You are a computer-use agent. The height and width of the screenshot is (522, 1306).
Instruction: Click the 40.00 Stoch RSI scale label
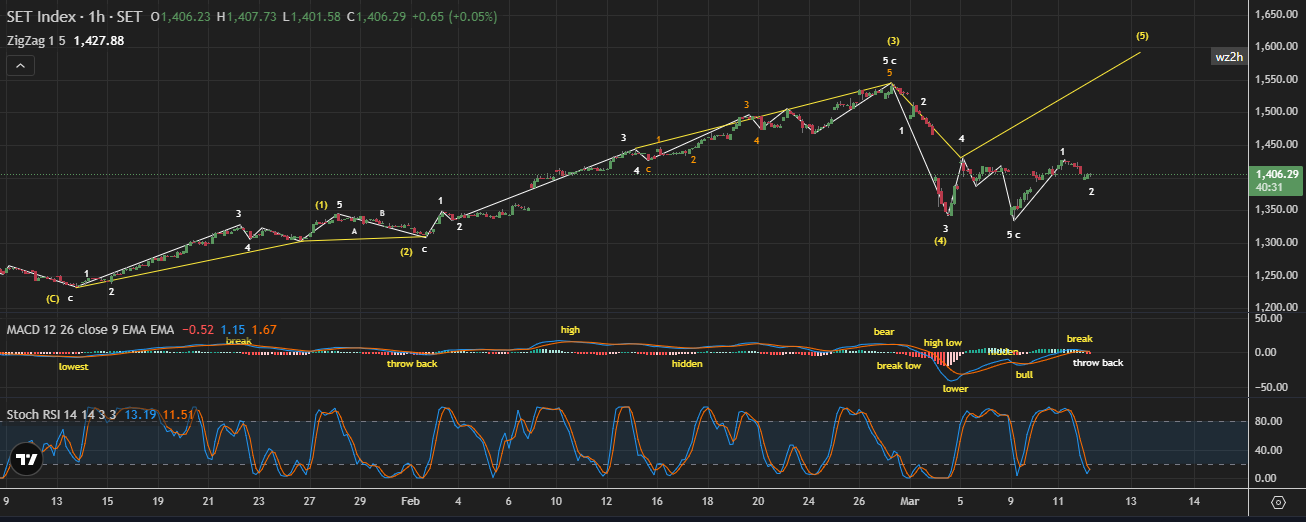[x=1267, y=451]
